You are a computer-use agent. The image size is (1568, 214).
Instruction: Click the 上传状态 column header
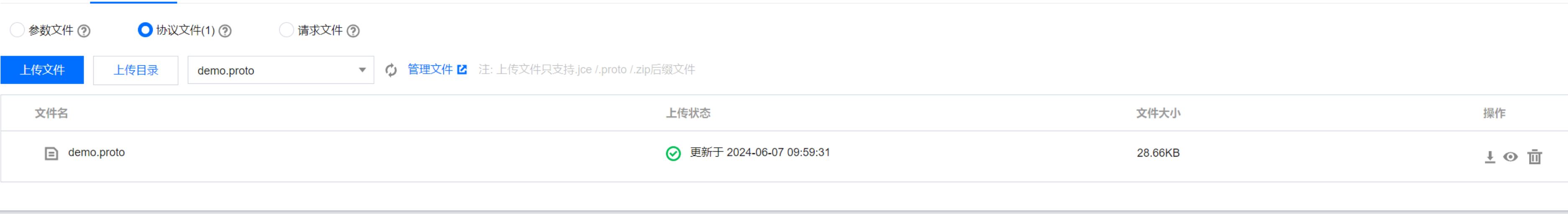point(688,113)
